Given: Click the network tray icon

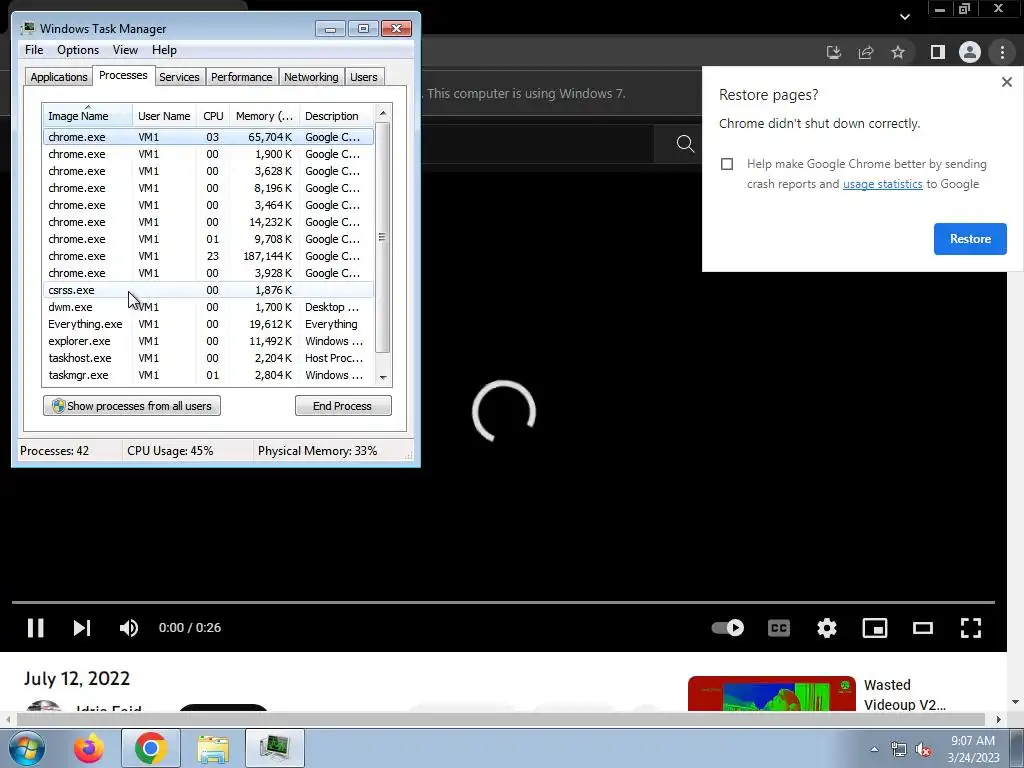Looking at the screenshot, I should coord(899,749).
